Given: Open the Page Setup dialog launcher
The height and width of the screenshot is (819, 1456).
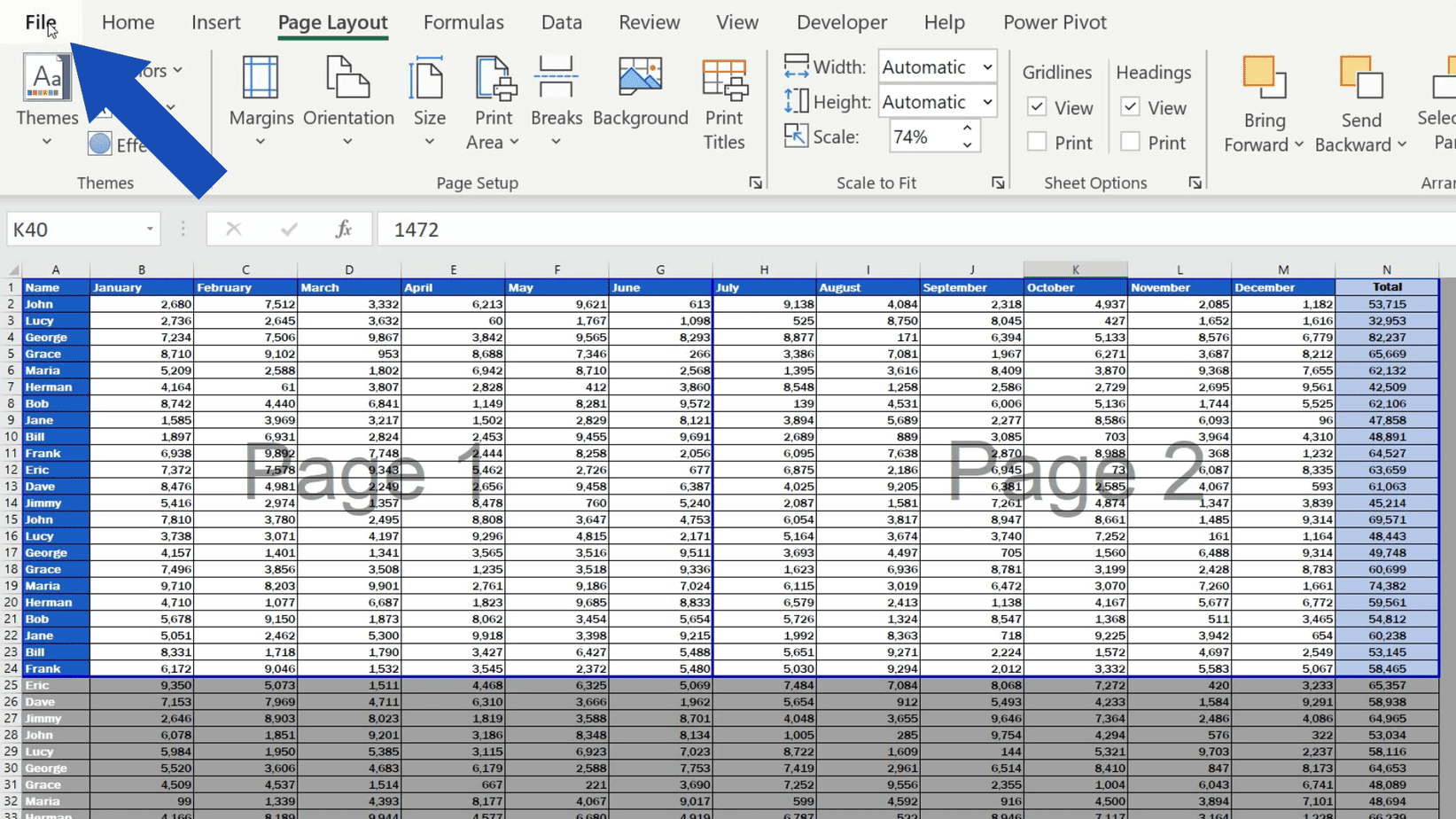Looking at the screenshot, I should point(755,183).
